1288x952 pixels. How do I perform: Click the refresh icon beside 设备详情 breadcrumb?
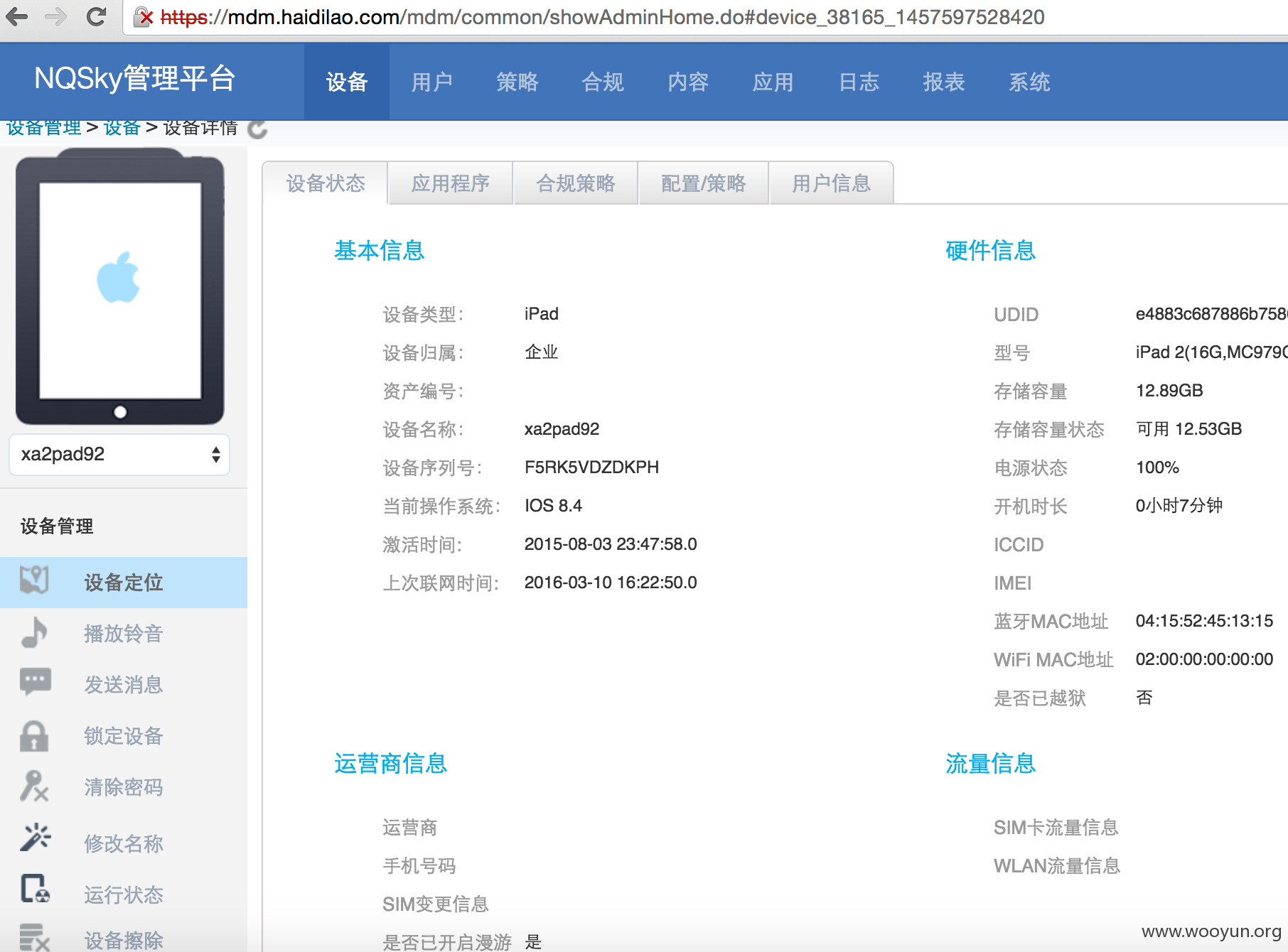point(257,129)
